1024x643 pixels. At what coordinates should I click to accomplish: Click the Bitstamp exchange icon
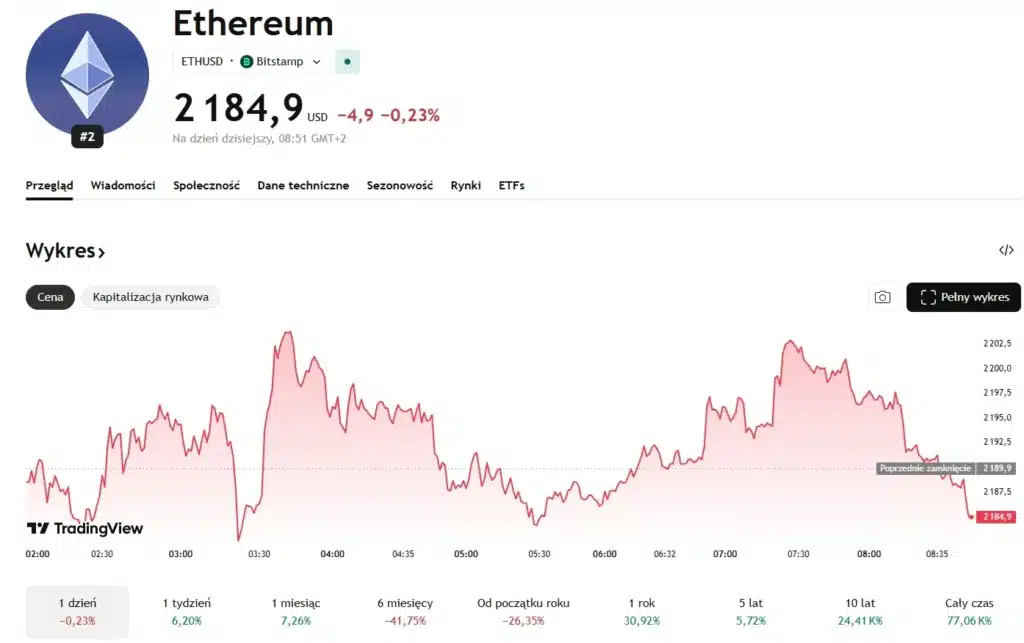point(247,61)
